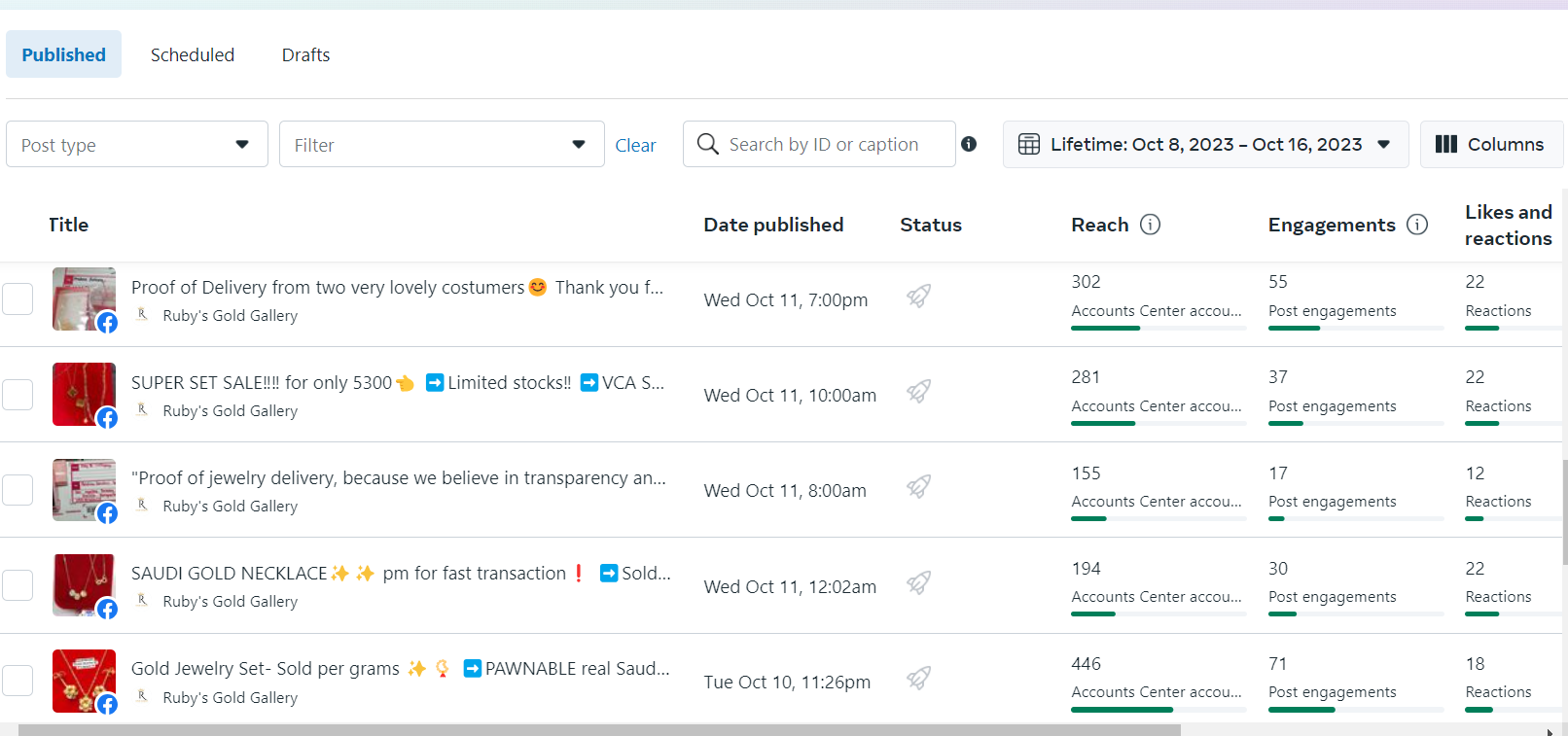
Task: Open the Drafts tab
Action: pos(305,54)
